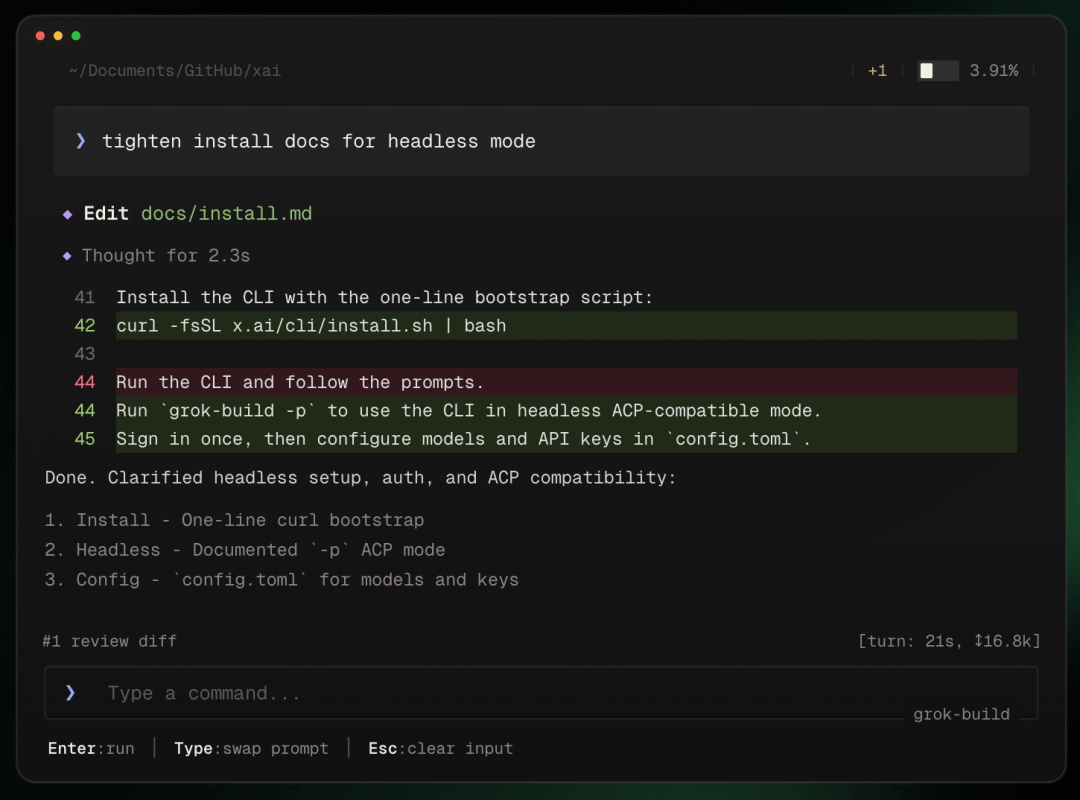Image resolution: width=1080 pixels, height=800 pixels.
Task: Click the Type:swap prompt shortcut hint
Action: pos(251,748)
